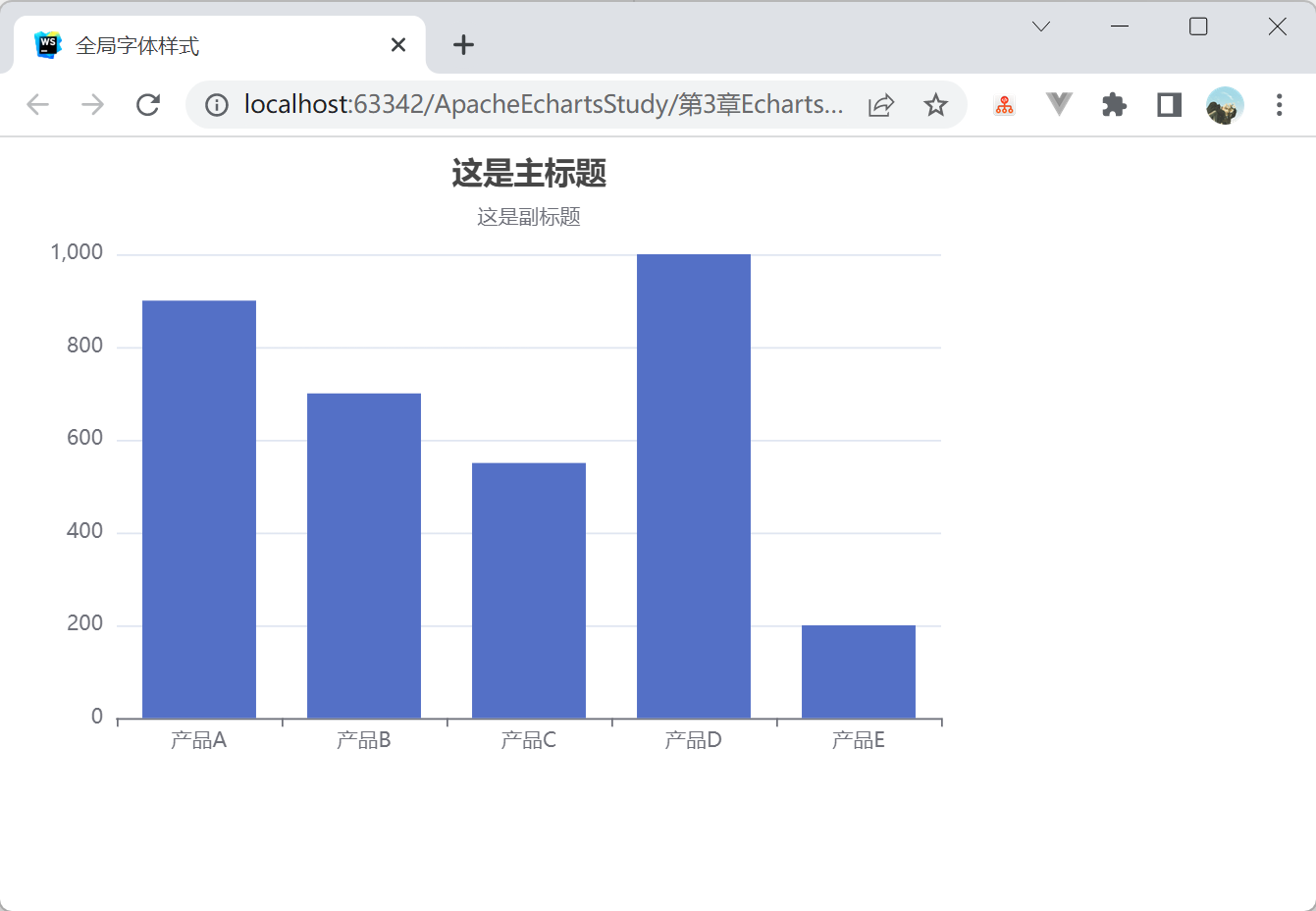The width and height of the screenshot is (1316, 911).
Task: Open the Vue devtools extension icon
Action: tap(1059, 104)
